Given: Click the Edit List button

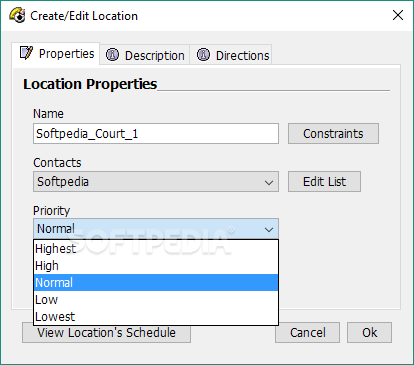Looking at the screenshot, I should [x=324, y=182].
